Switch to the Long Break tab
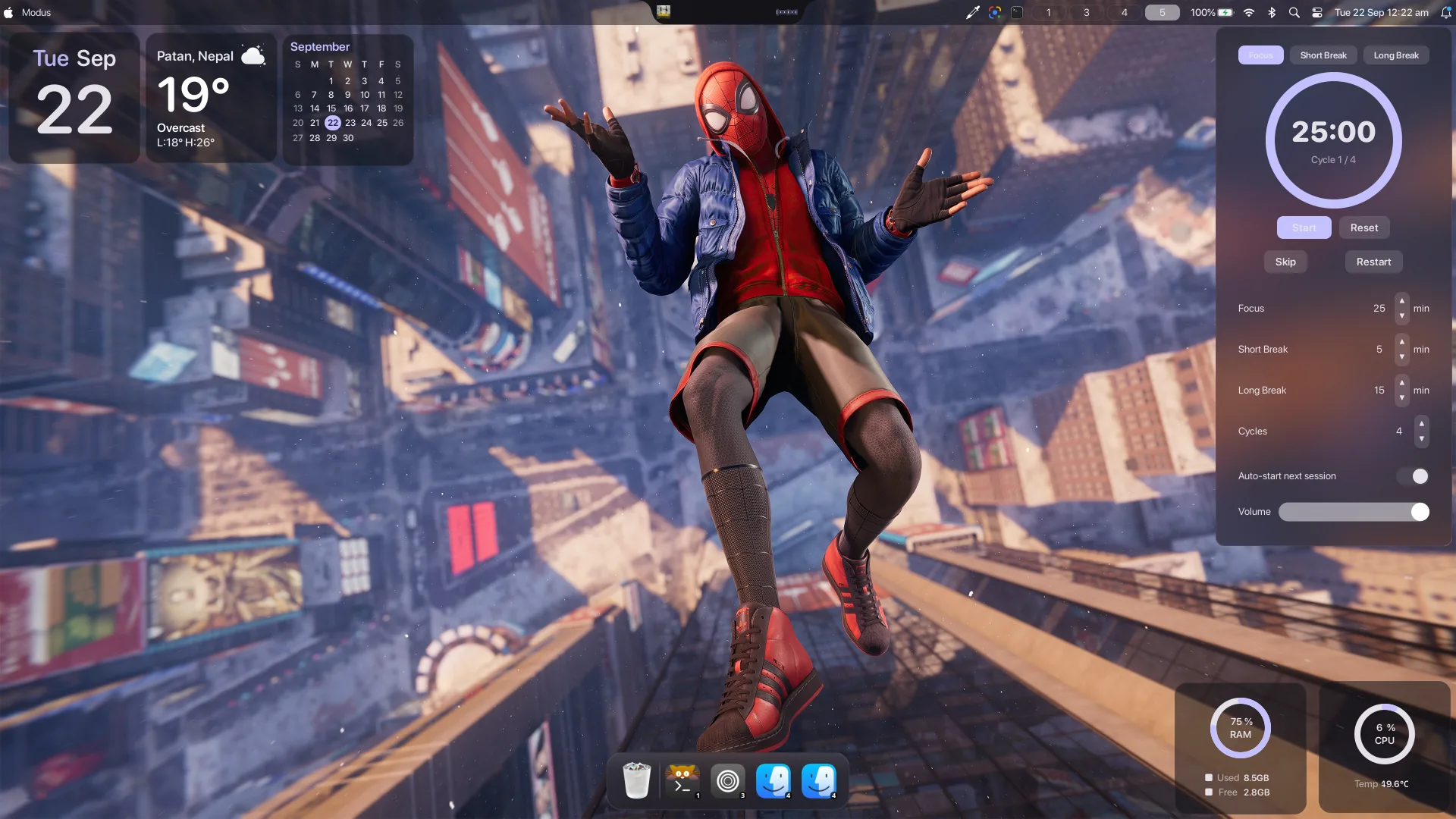Viewport: 1456px width, 819px height. click(x=1396, y=55)
